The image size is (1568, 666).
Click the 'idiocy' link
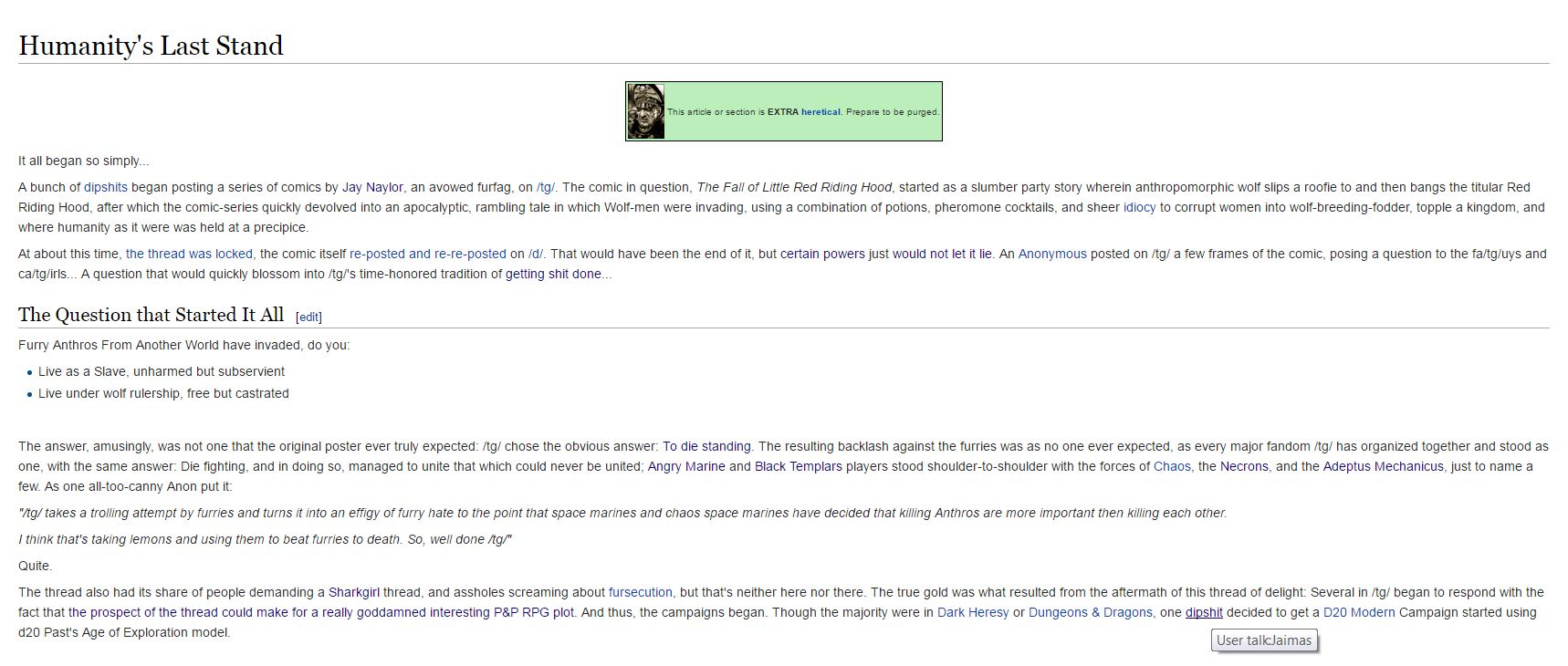coord(1139,207)
